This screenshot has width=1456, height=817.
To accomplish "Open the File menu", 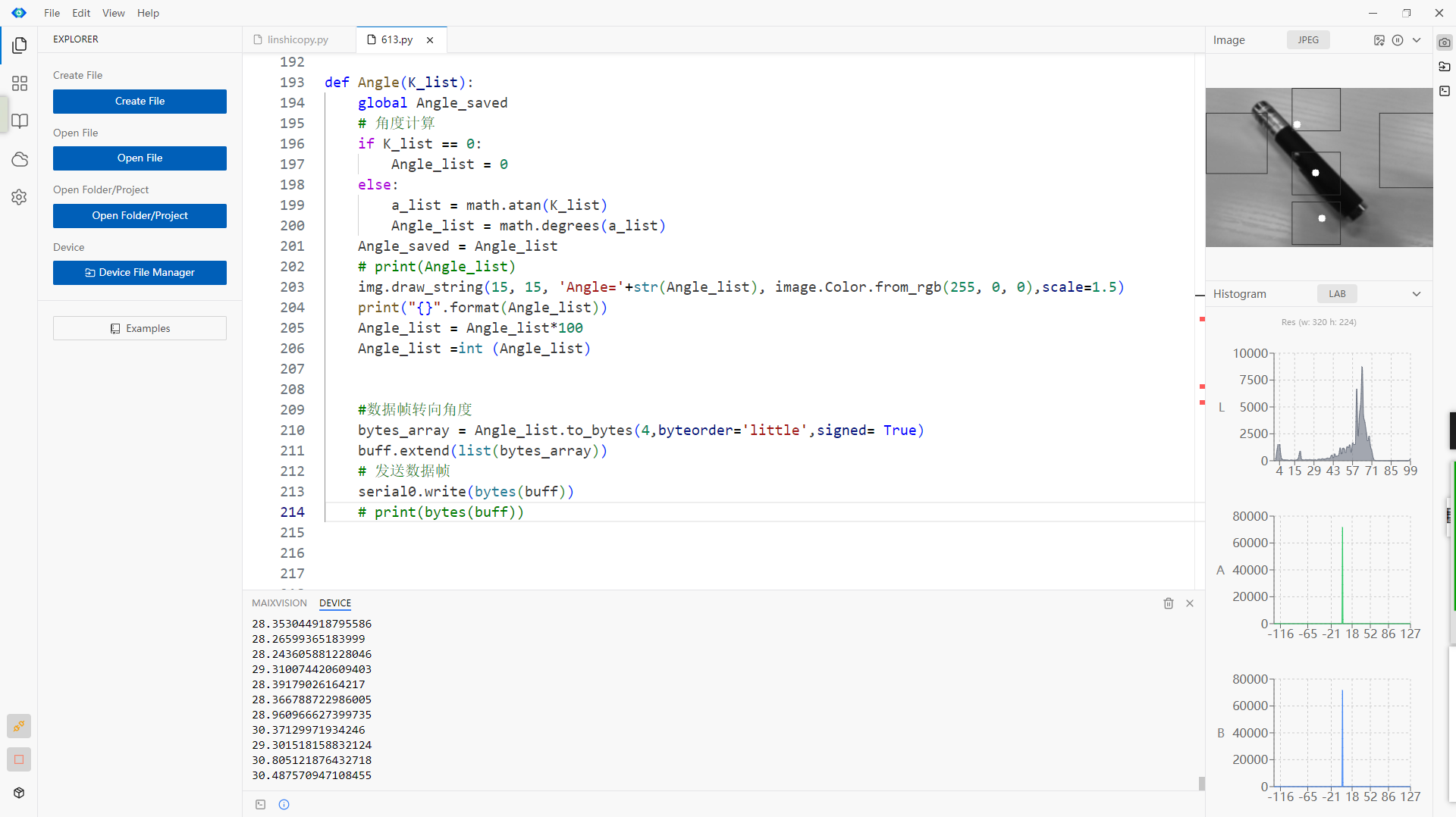I will point(52,13).
